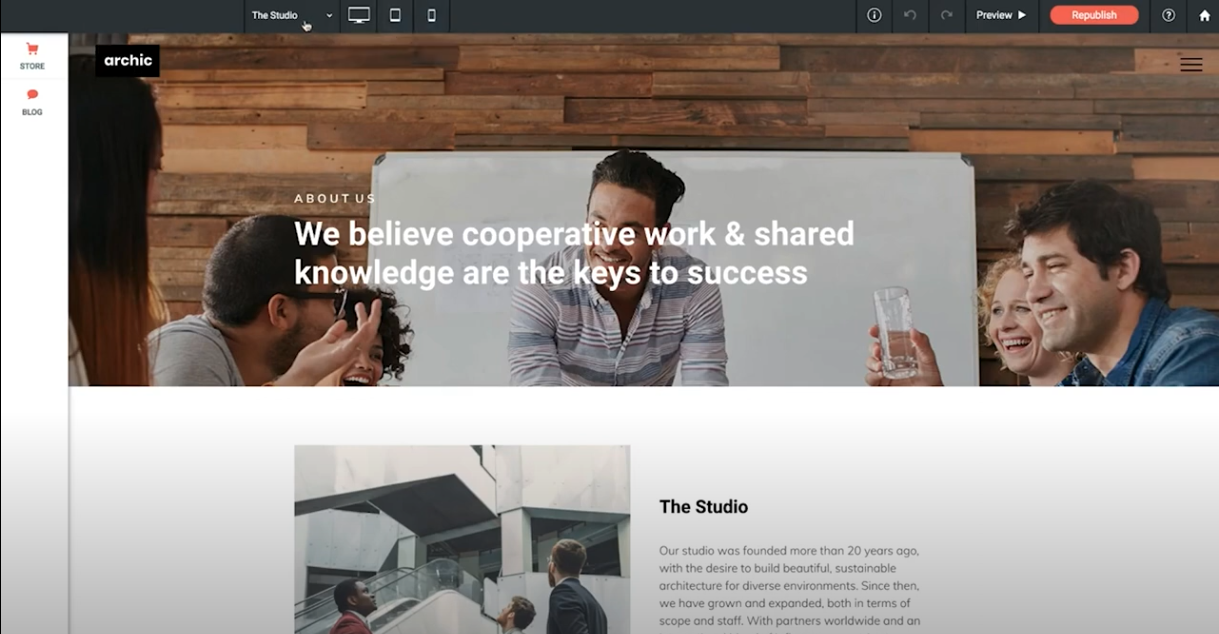Open the Store cart icon
1219x634 pixels.
tap(32, 55)
